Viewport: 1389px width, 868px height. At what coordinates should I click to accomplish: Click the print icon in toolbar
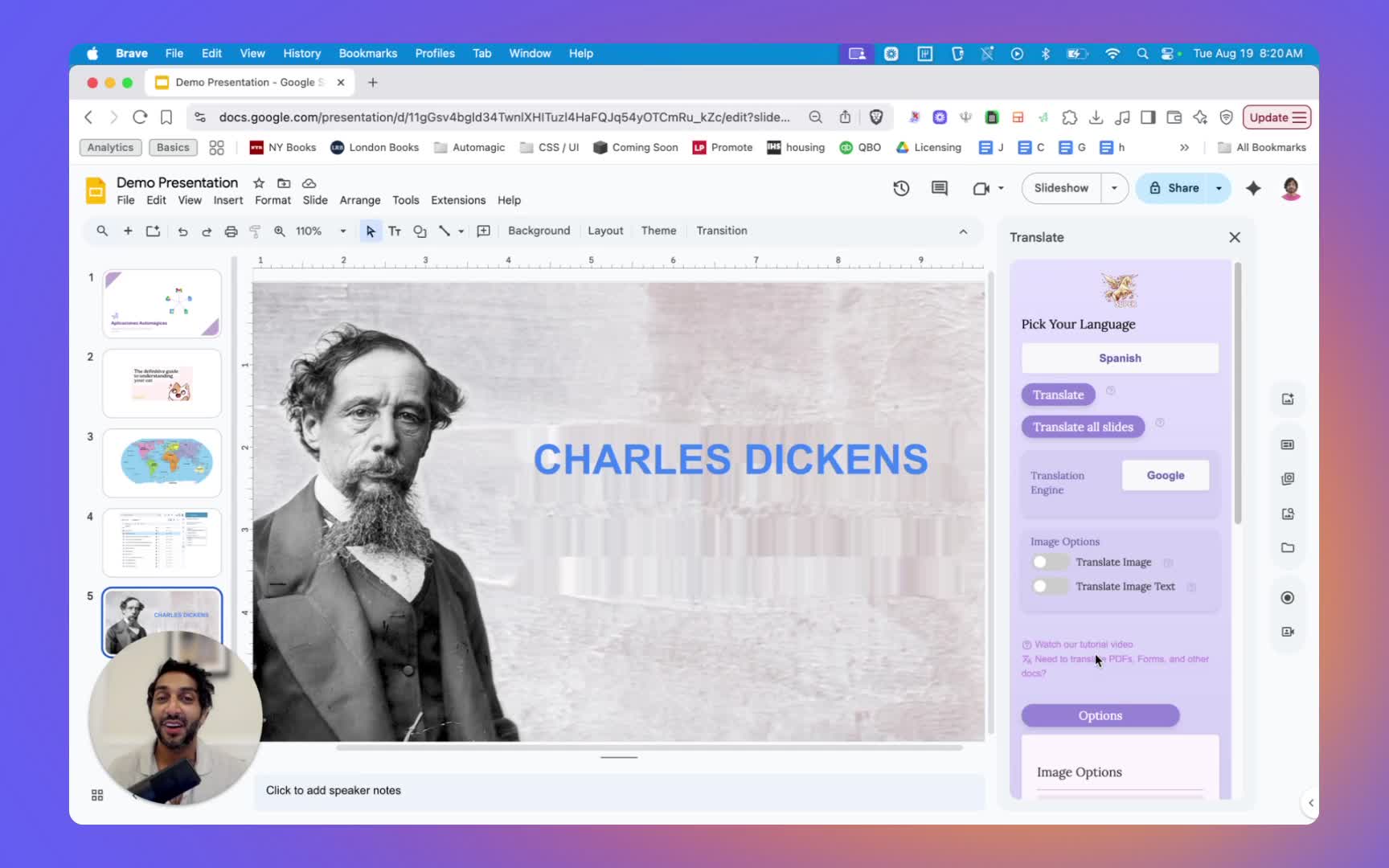click(x=231, y=231)
